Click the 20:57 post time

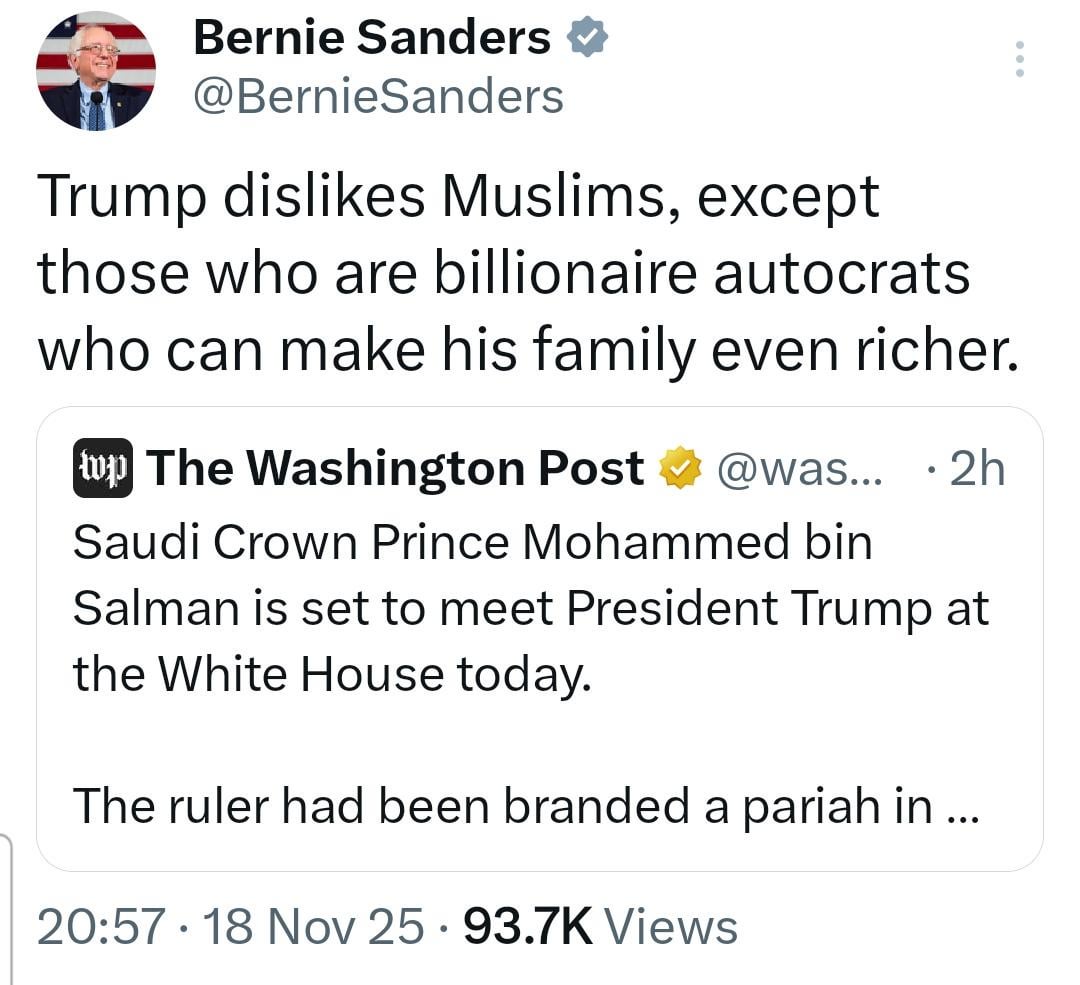99,926
